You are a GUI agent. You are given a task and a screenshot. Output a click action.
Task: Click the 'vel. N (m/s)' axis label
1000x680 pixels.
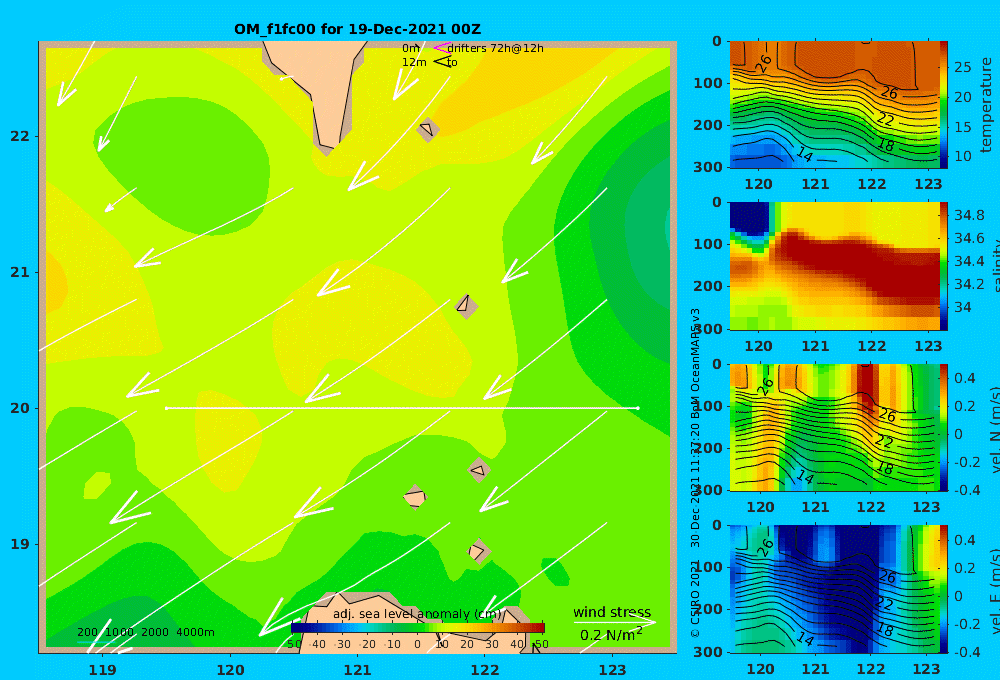[x=994, y=429]
